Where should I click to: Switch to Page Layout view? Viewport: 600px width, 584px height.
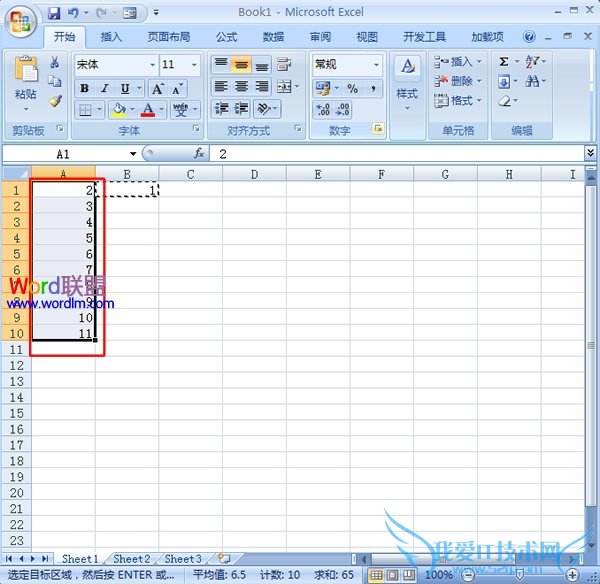pyautogui.click(x=392, y=575)
